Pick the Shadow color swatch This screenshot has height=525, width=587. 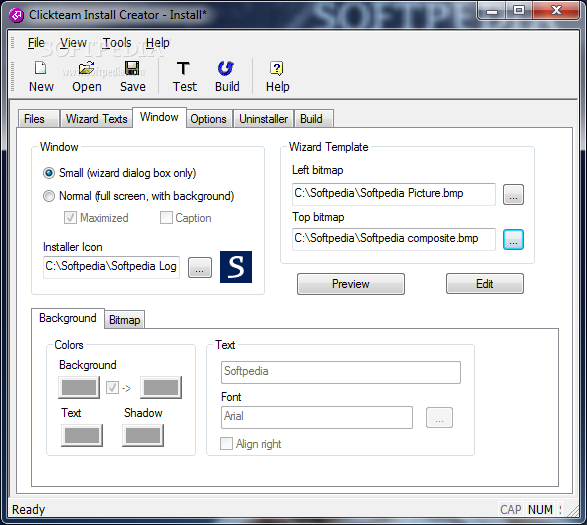(143, 436)
